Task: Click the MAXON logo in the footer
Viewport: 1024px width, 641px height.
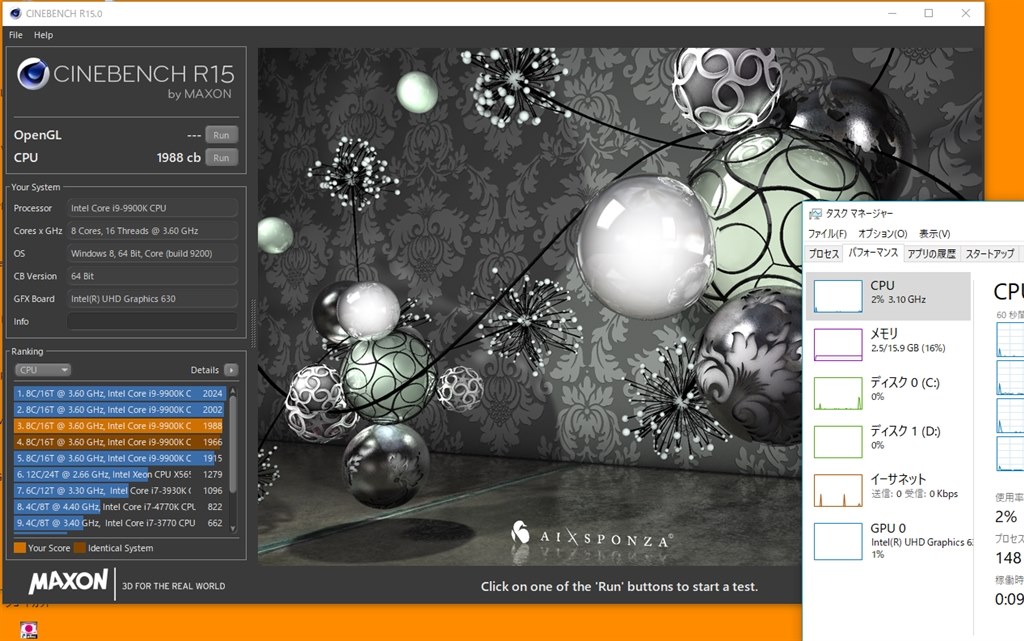Action: pyautogui.click(x=69, y=581)
